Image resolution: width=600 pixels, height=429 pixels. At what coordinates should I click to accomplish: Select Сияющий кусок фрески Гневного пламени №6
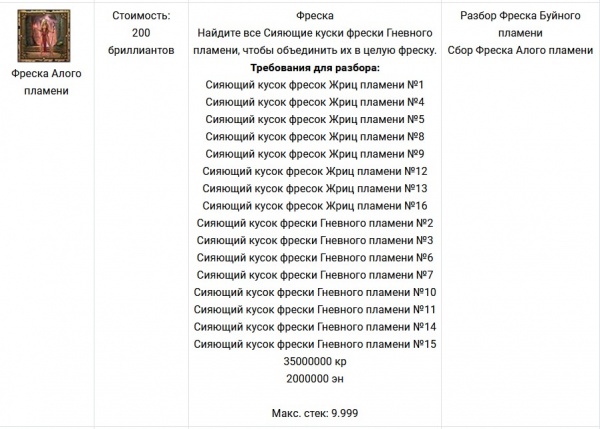click(315, 258)
